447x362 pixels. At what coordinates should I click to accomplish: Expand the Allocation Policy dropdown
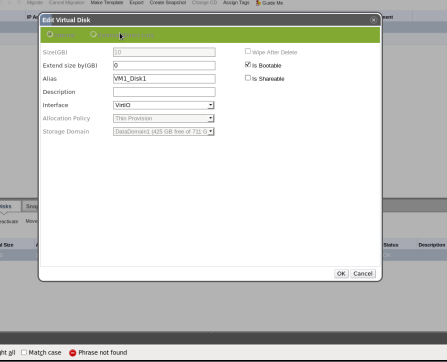(164, 118)
